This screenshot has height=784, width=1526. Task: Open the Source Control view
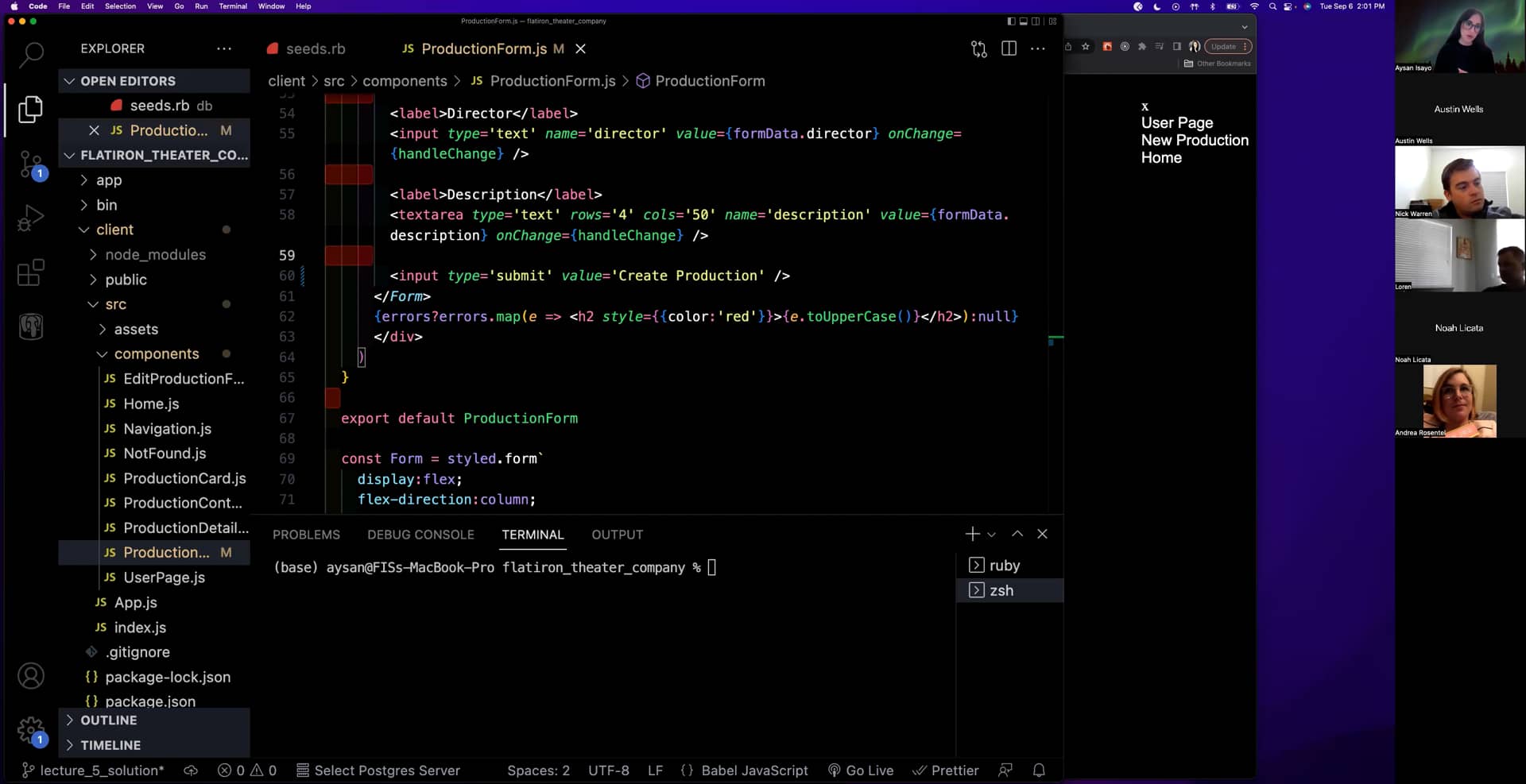(31, 164)
